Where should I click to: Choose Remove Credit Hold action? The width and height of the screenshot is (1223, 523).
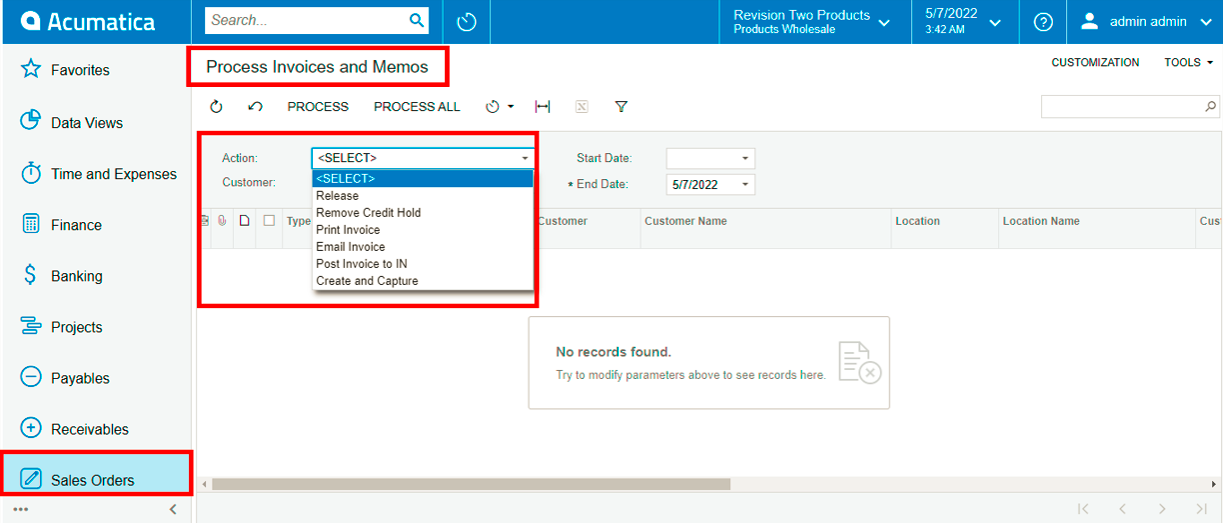click(423, 213)
